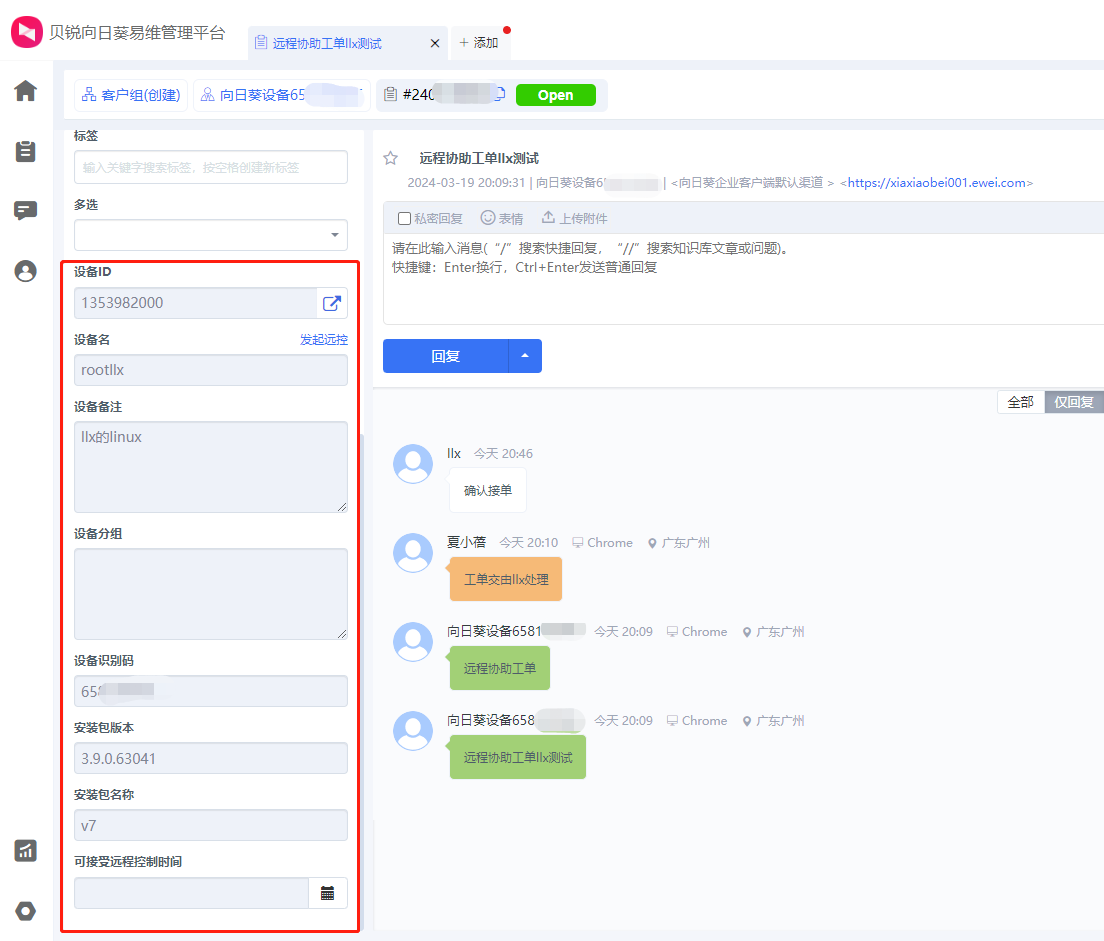Screen dimensions: 1104x941
Task: Click the blue 回复 button
Action: pos(445,356)
